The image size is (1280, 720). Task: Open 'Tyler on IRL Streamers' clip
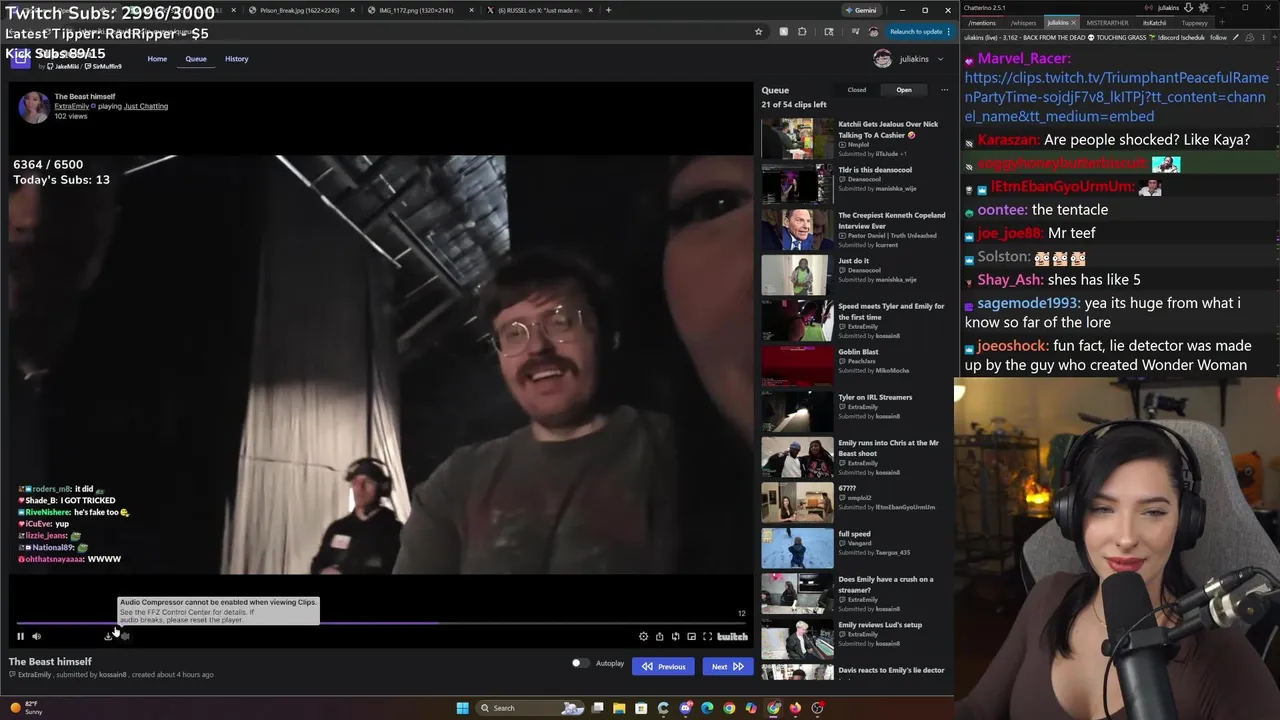[x=852, y=412]
